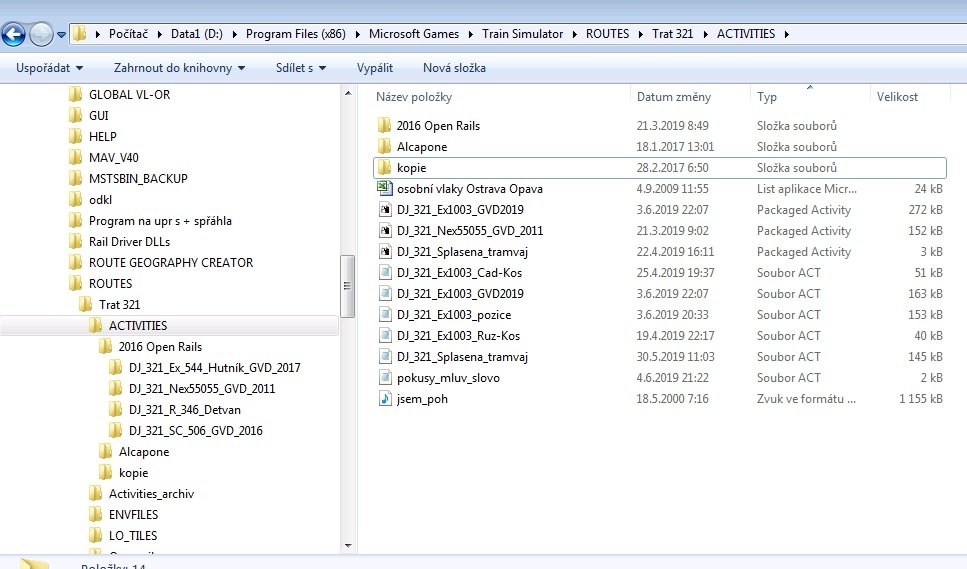Sort by the Datum změny column header

(x=674, y=97)
